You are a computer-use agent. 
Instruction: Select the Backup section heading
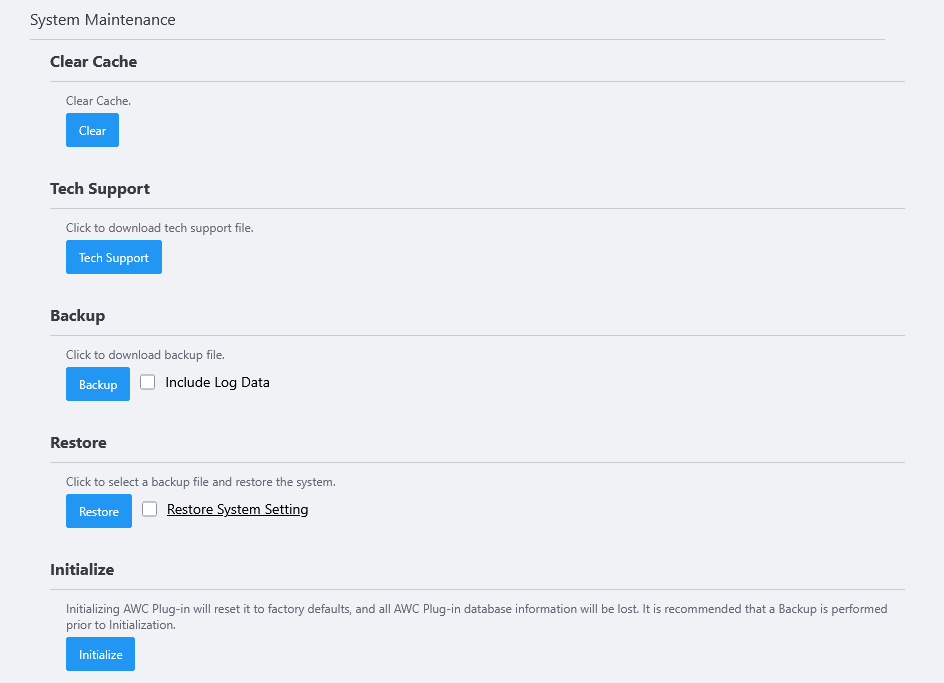[x=77, y=315]
